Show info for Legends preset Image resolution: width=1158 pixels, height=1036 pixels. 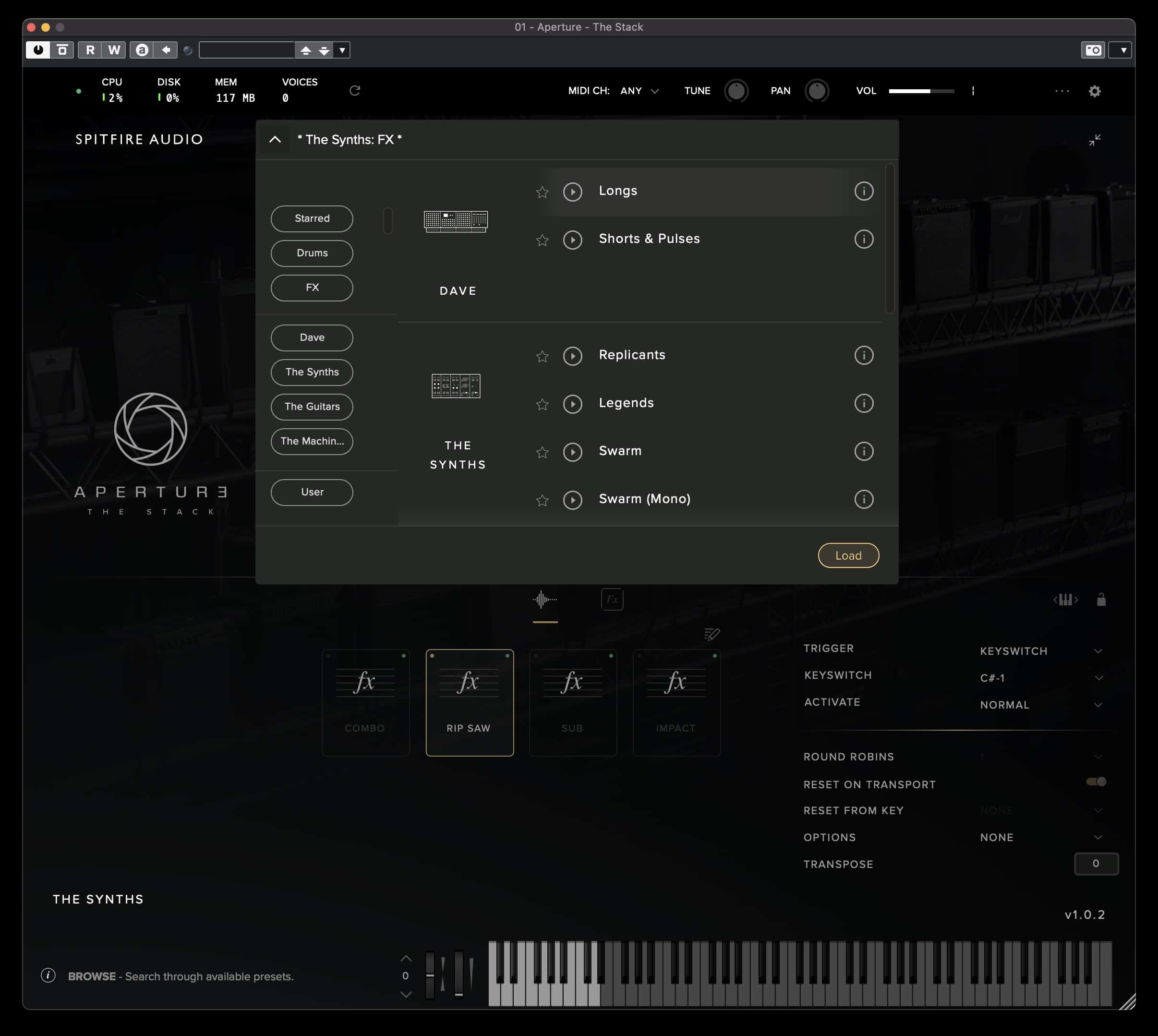point(864,403)
